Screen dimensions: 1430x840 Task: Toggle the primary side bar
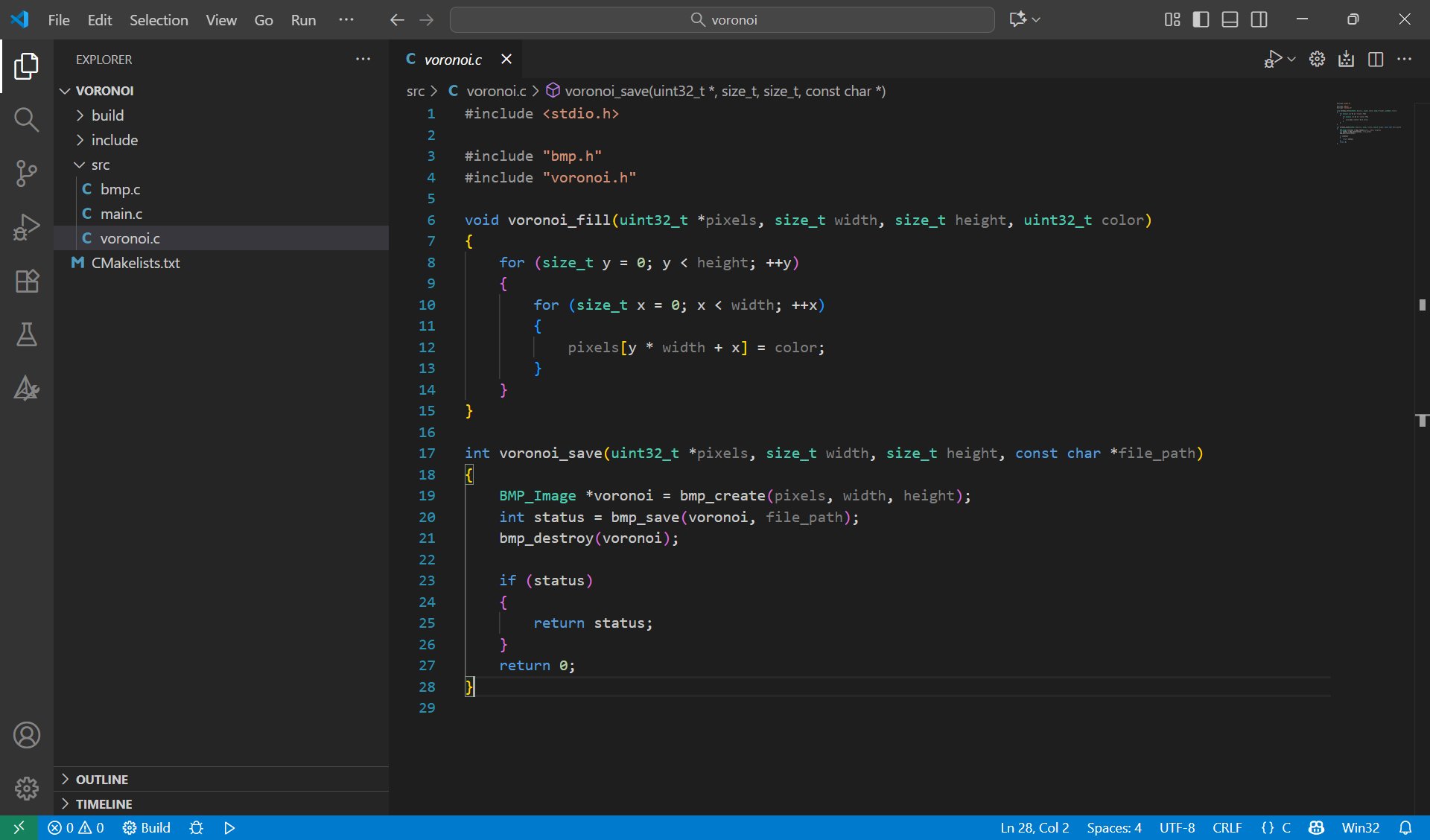(1201, 20)
